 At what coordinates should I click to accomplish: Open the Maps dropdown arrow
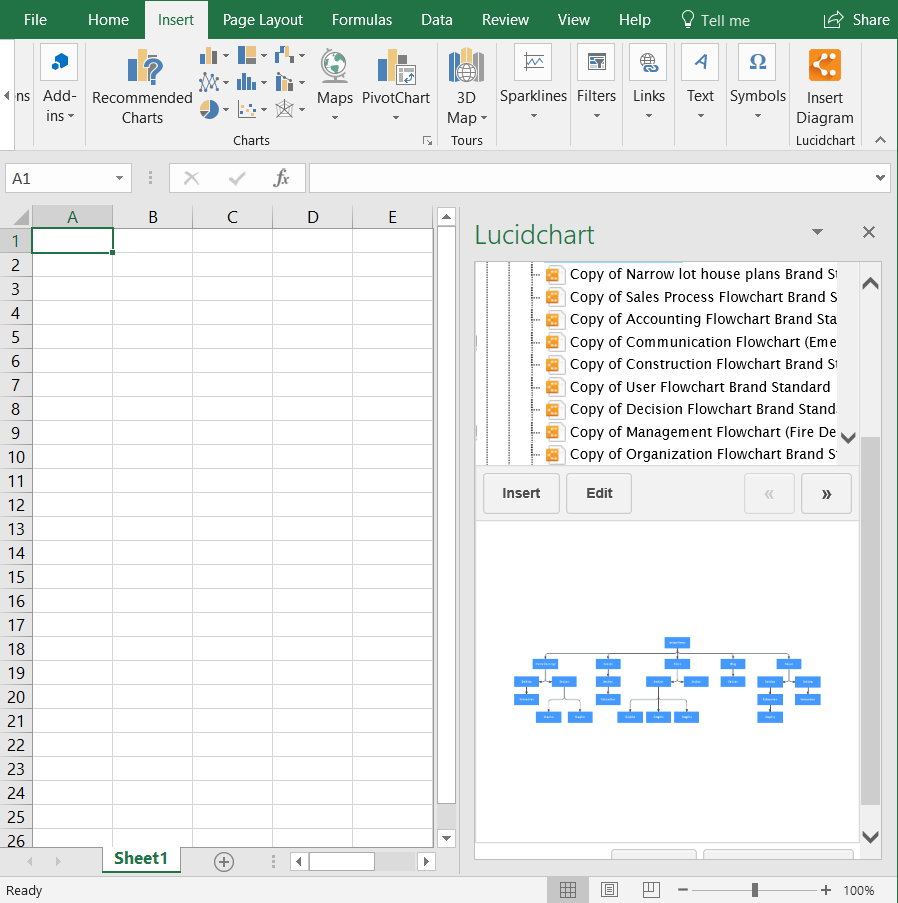click(335, 118)
